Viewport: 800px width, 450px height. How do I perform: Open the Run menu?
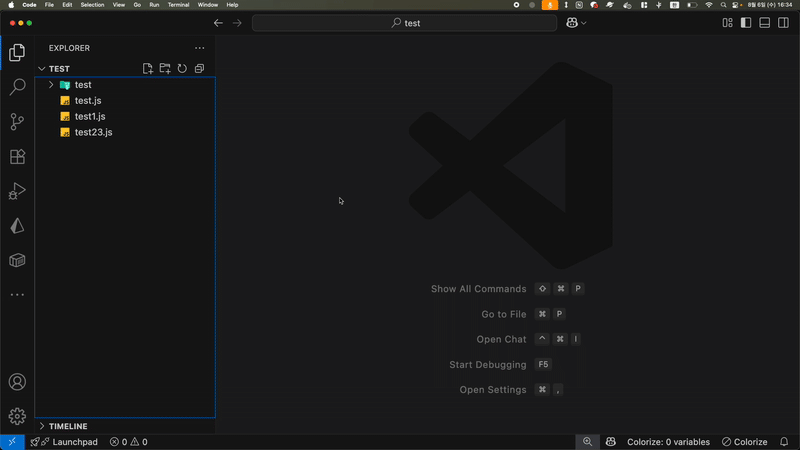(x=154, y=5)
